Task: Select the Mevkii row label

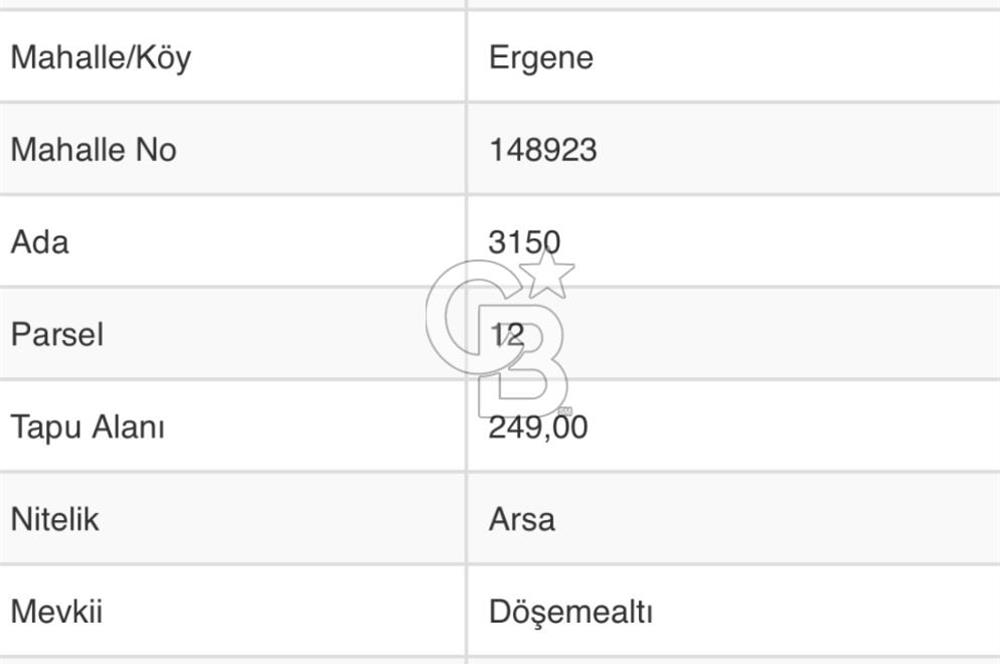Action: point(57,612)
